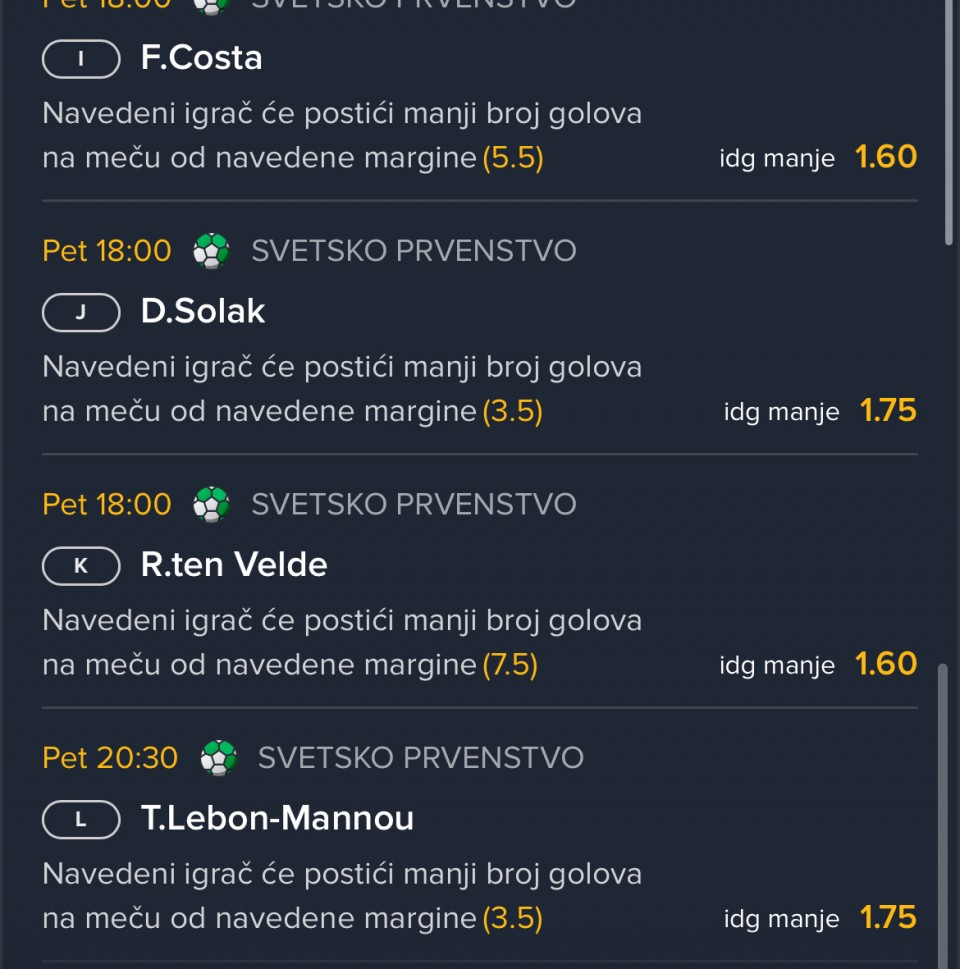960x969 pixels.
Task: Open the D.Solak player name
Action: 203,311
